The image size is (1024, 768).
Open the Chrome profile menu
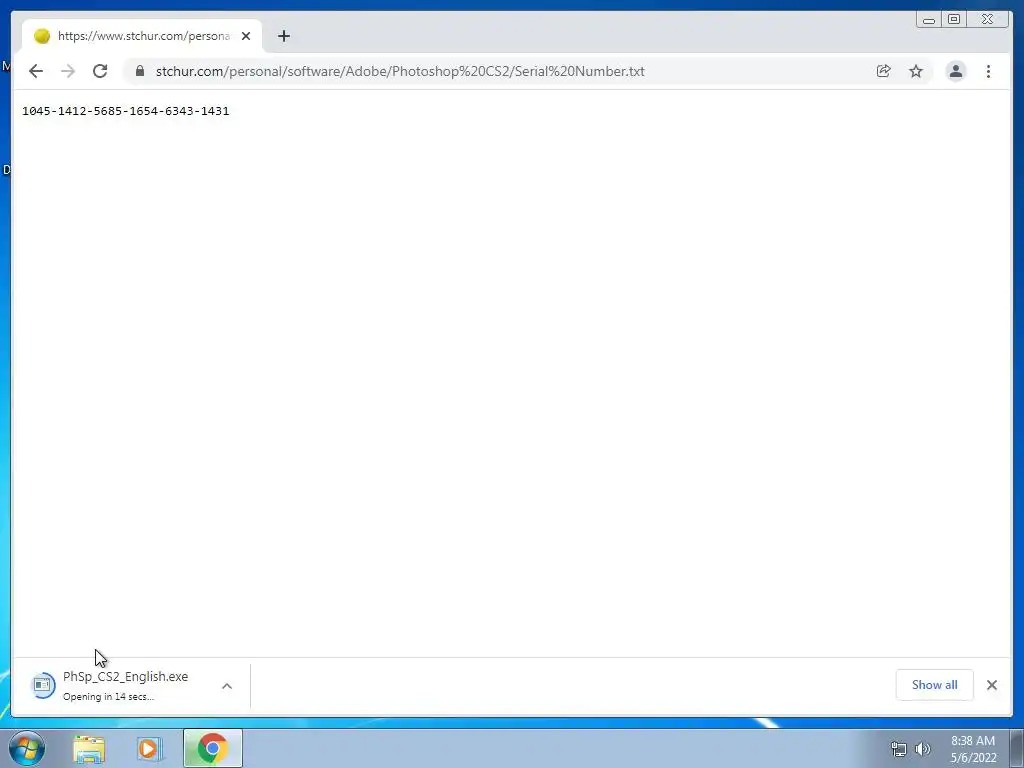point(955,71)
